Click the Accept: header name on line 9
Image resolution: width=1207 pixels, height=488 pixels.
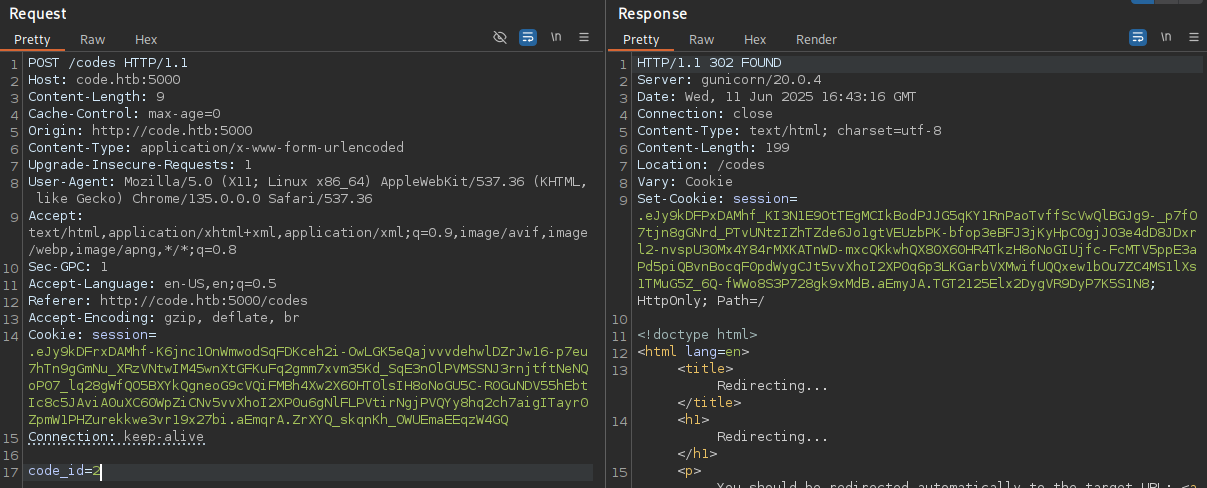pyautogui.click(x=56, y=216)
